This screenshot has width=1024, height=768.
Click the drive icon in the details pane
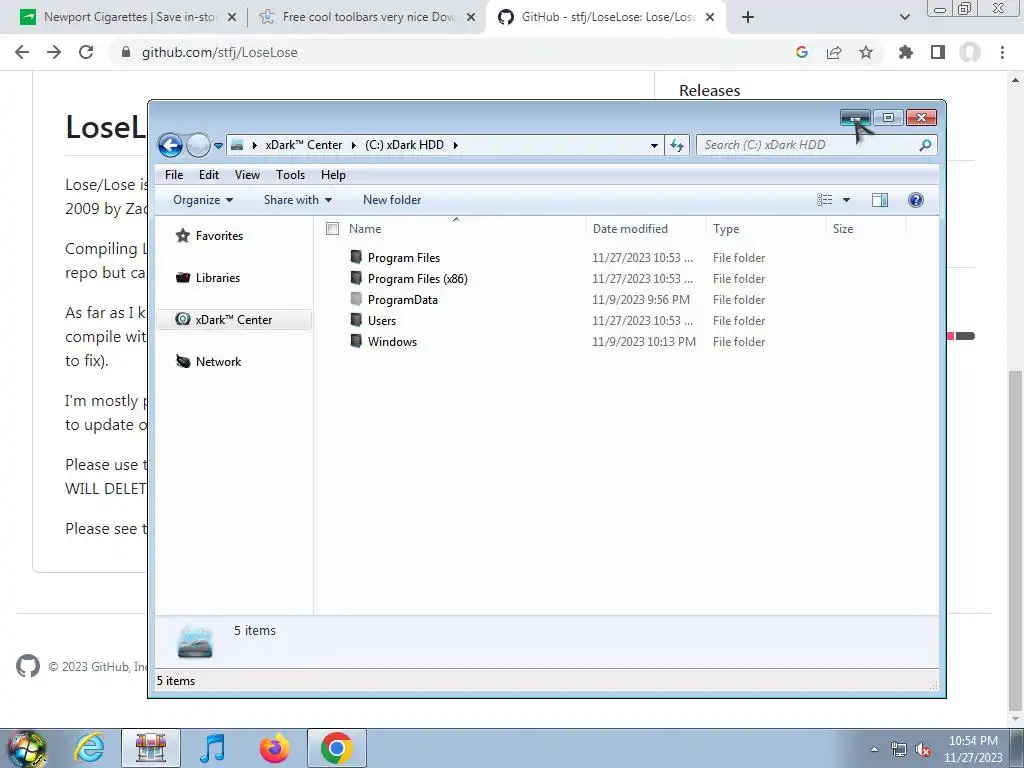pyautogui.click(x=195, y=642)
